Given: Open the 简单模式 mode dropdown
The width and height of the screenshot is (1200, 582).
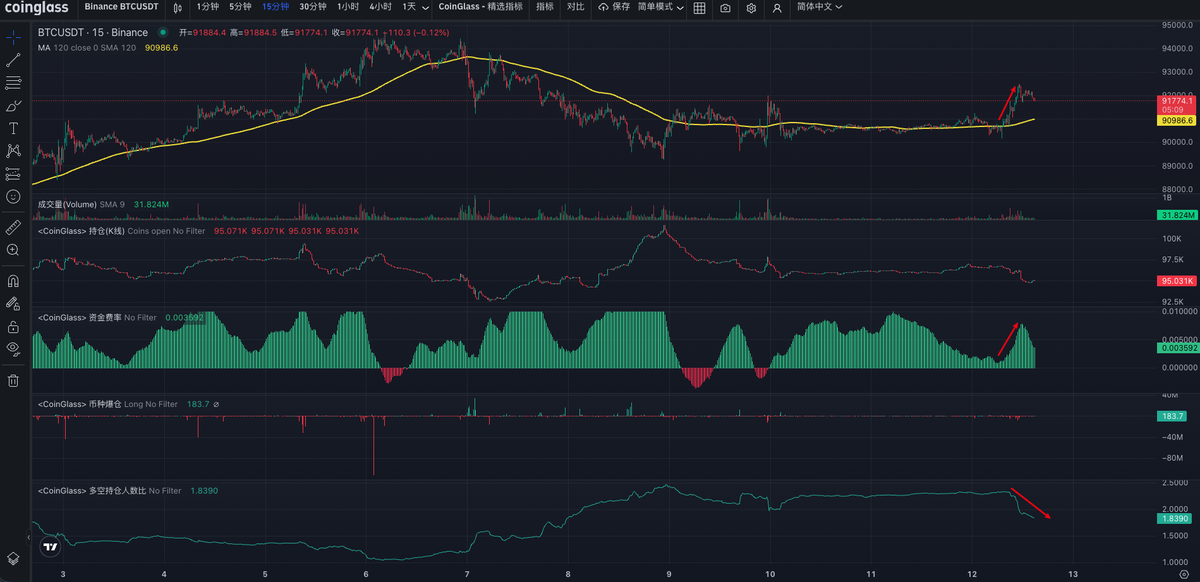Looking at the screenshot, I should pyautogui.click(x=663, y=7).
